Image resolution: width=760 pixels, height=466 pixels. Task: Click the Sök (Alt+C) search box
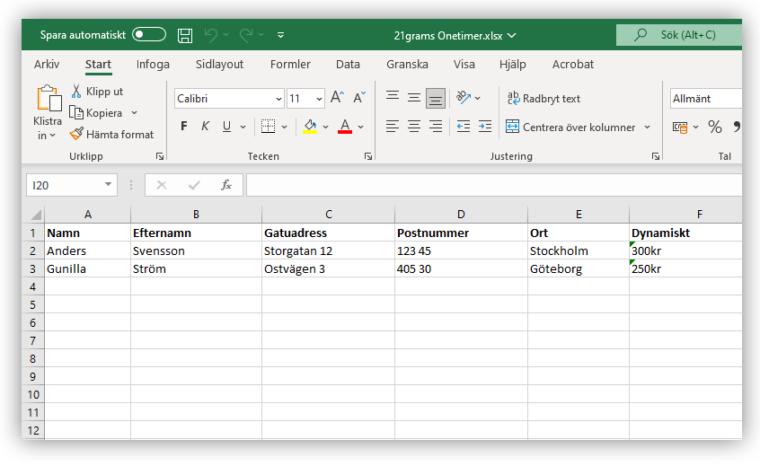(679, 35)
